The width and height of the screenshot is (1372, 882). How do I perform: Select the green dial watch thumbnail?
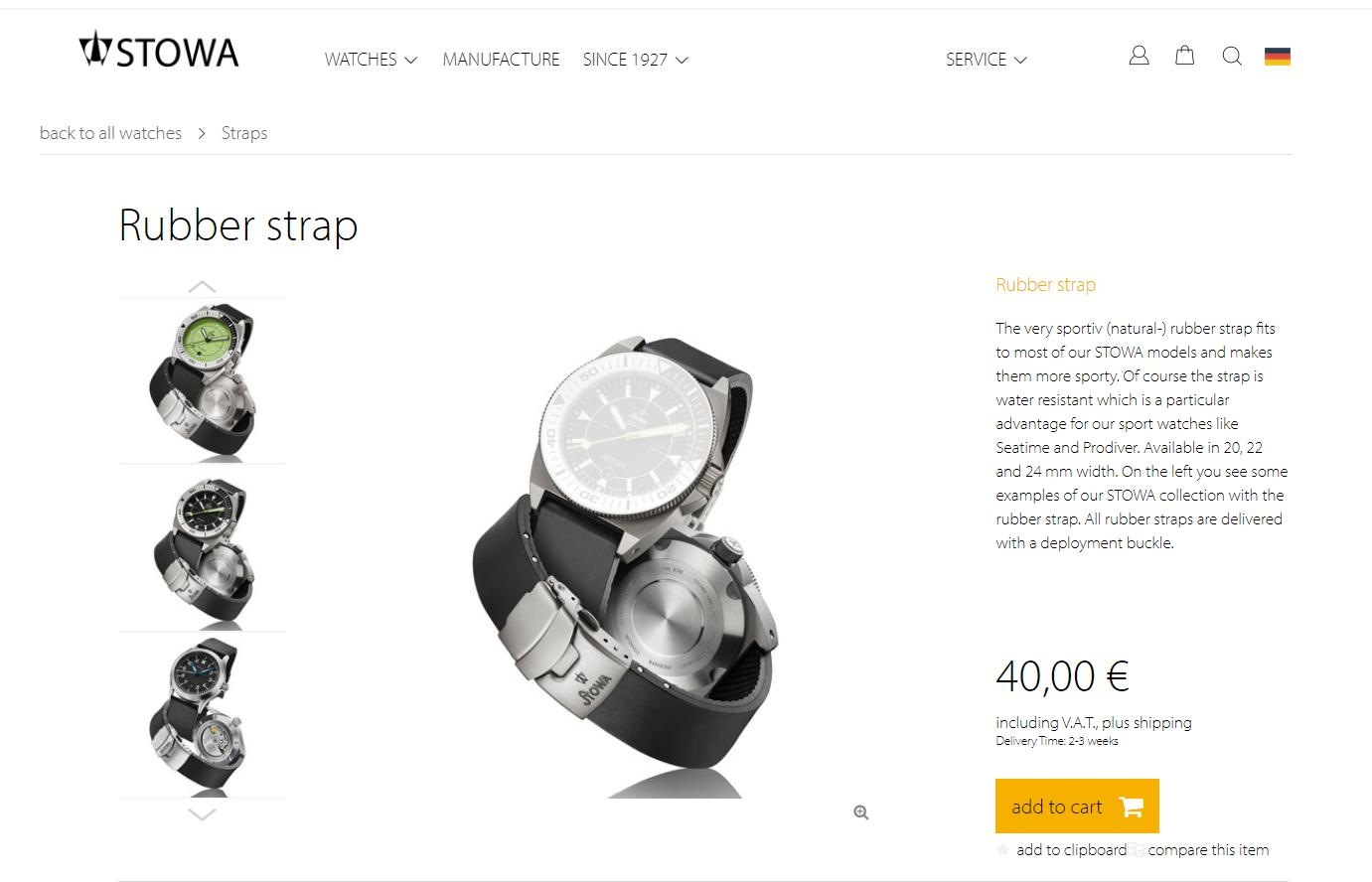pyautogui.click(x=203, y=380)
